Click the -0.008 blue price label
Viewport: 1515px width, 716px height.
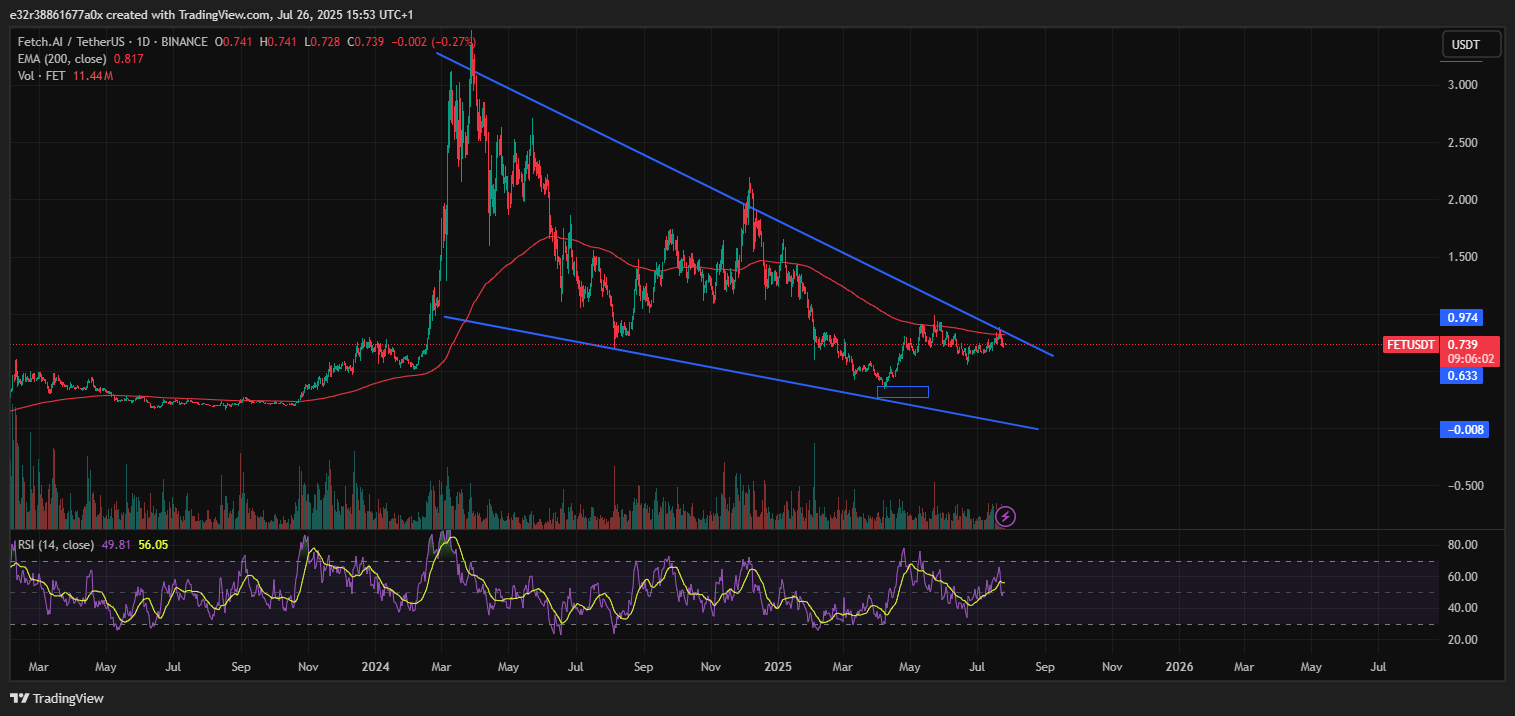[x=1464, y=429]
